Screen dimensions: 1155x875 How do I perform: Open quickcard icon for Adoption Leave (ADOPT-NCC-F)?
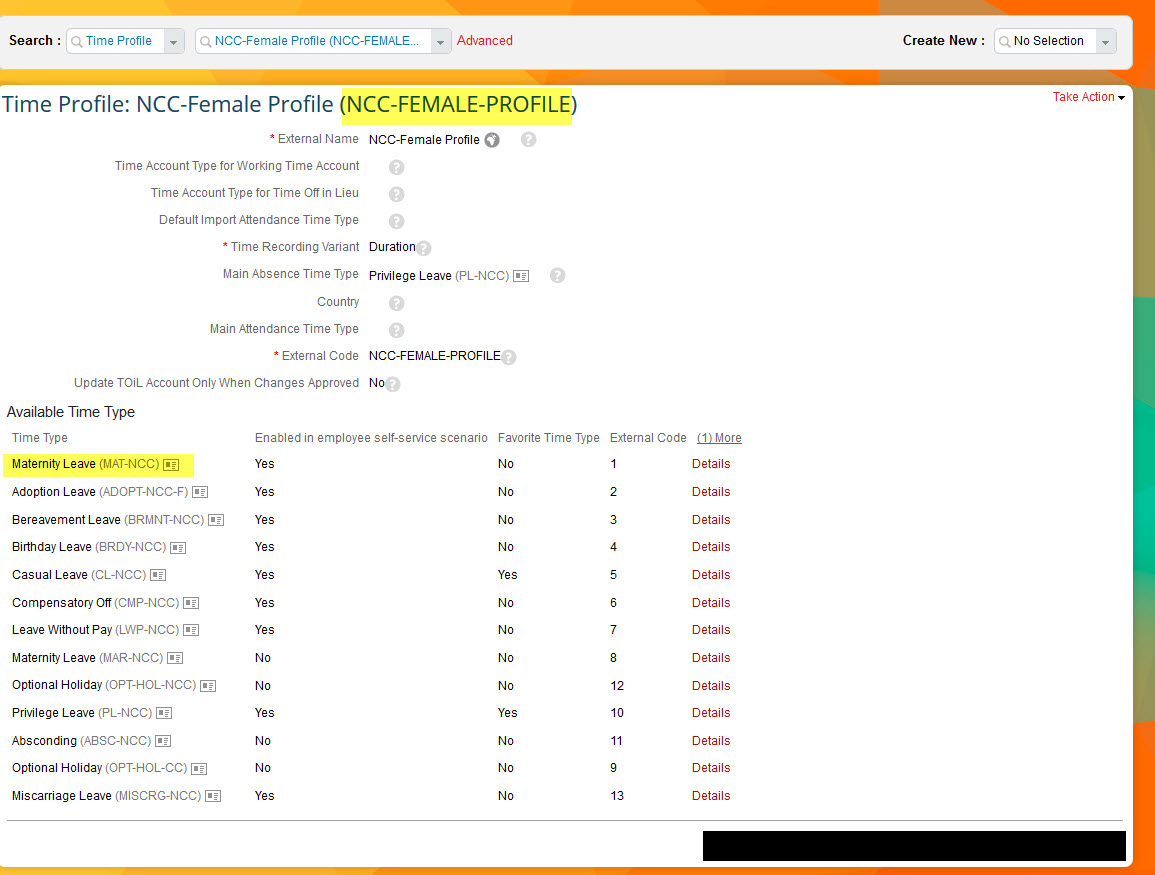pyautogui.click(x=200, y=492)
